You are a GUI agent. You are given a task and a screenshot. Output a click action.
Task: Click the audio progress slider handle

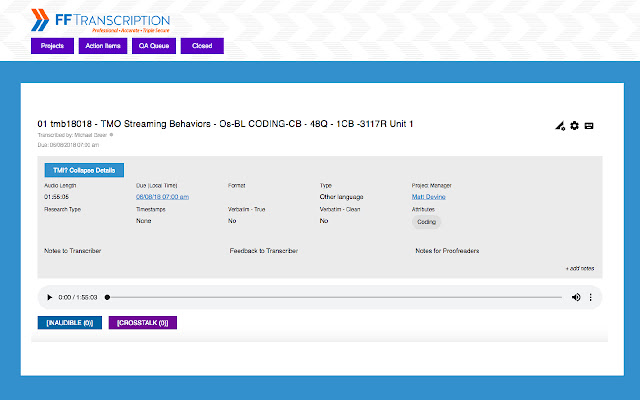click(x=107, y=297)
